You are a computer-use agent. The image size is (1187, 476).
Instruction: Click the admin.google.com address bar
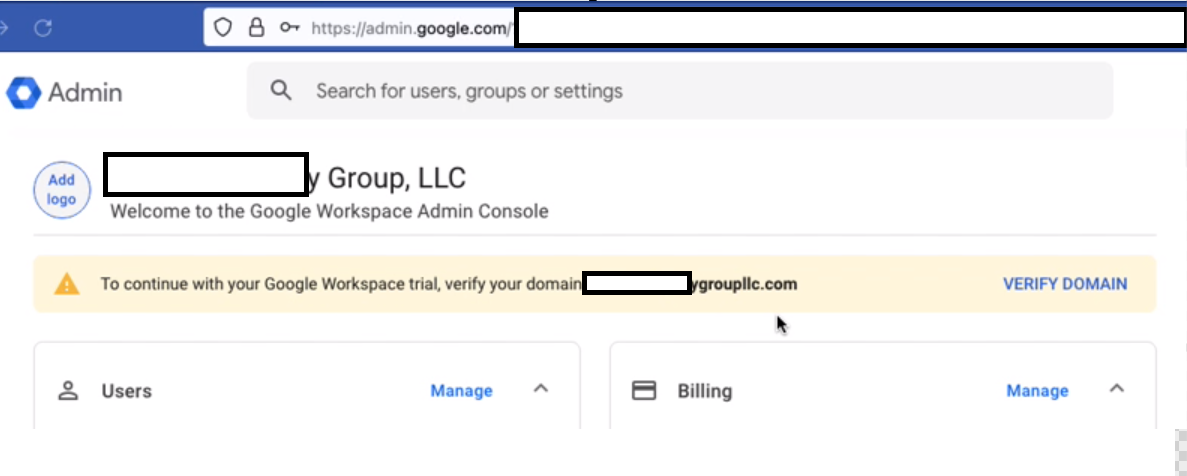tap(410, 28)
